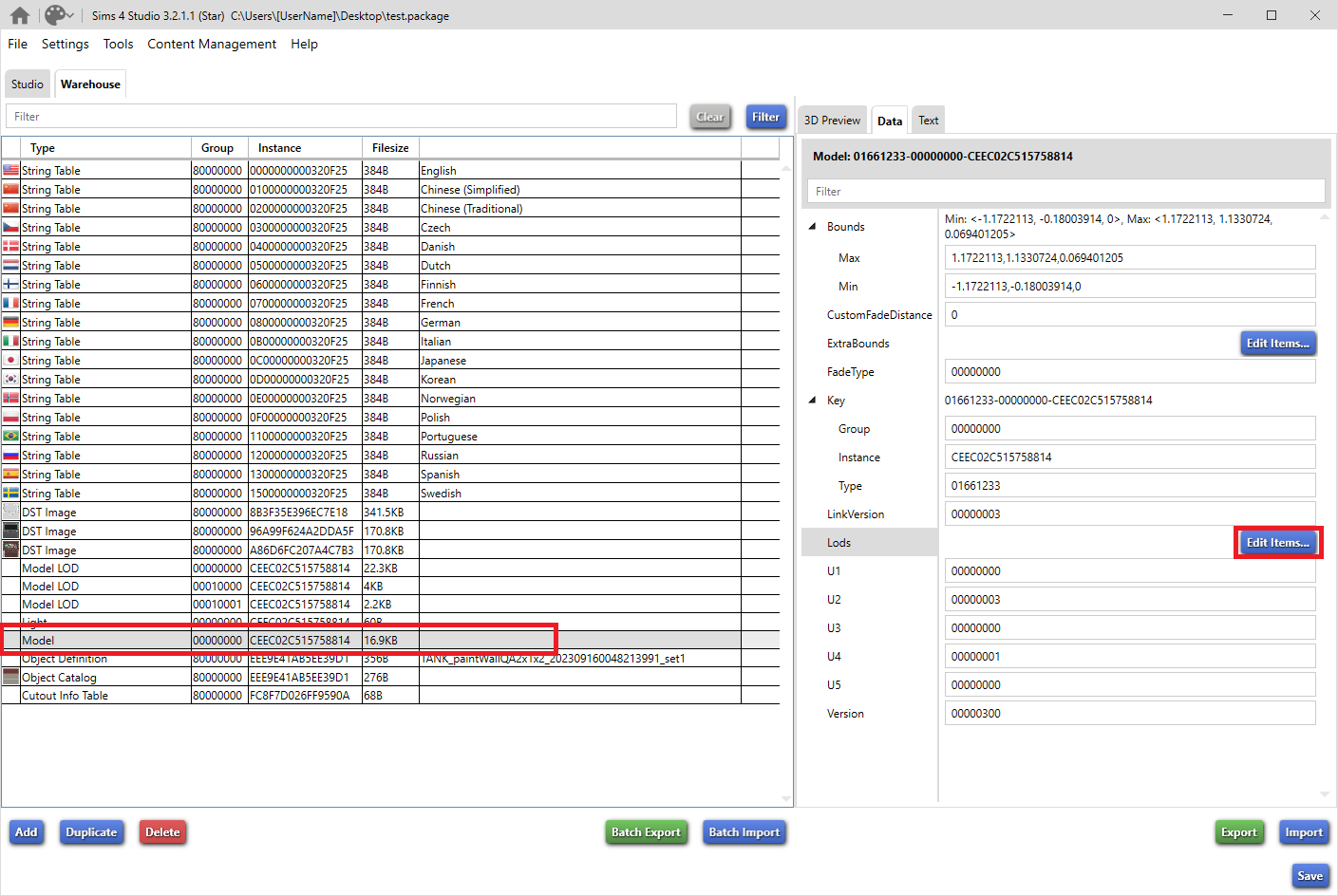Click the LinkVersion value field
1338x896 pixels.
[1130, 514]
